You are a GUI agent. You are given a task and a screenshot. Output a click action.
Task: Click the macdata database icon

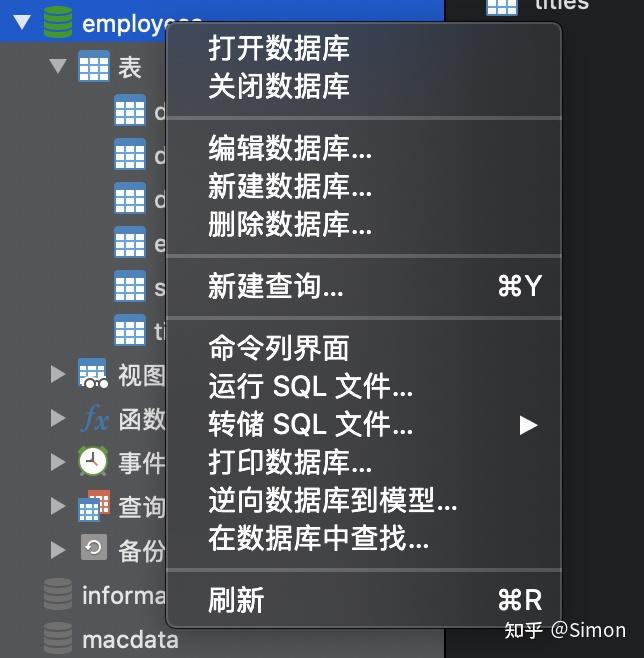(58, 639)
